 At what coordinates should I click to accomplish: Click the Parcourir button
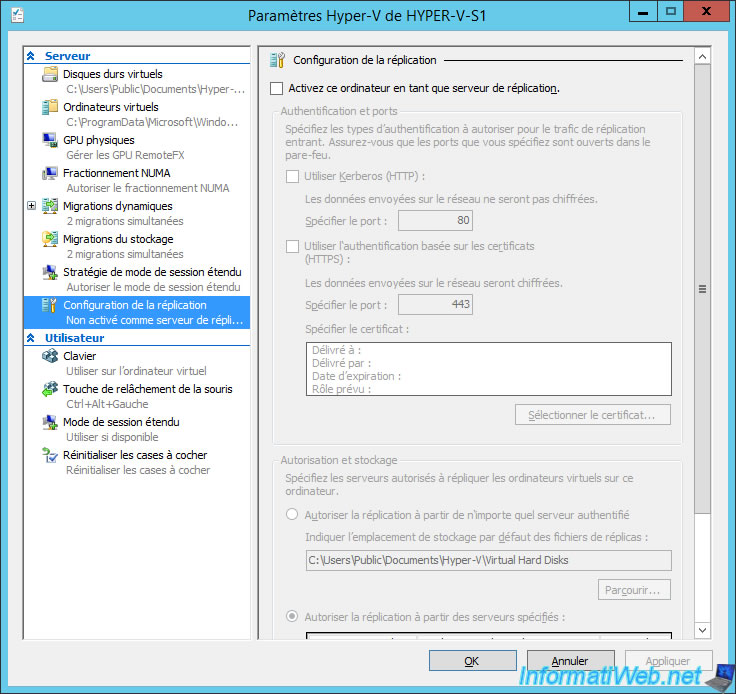click(634, 590)
